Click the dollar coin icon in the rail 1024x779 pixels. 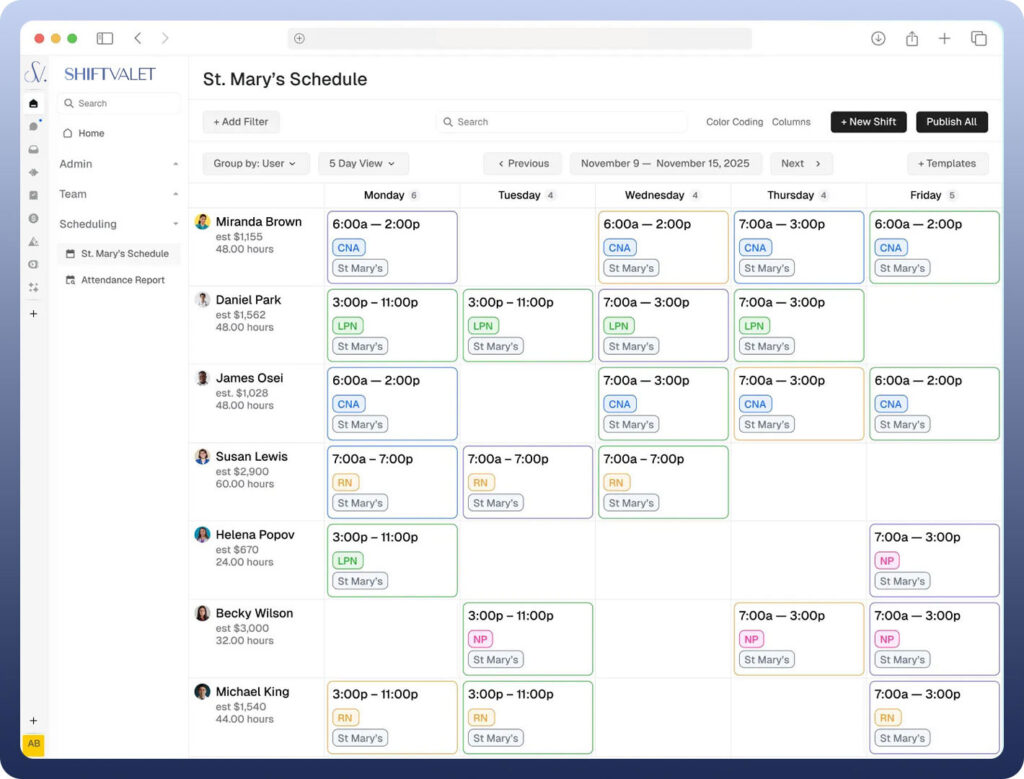(x=34, y=218)
